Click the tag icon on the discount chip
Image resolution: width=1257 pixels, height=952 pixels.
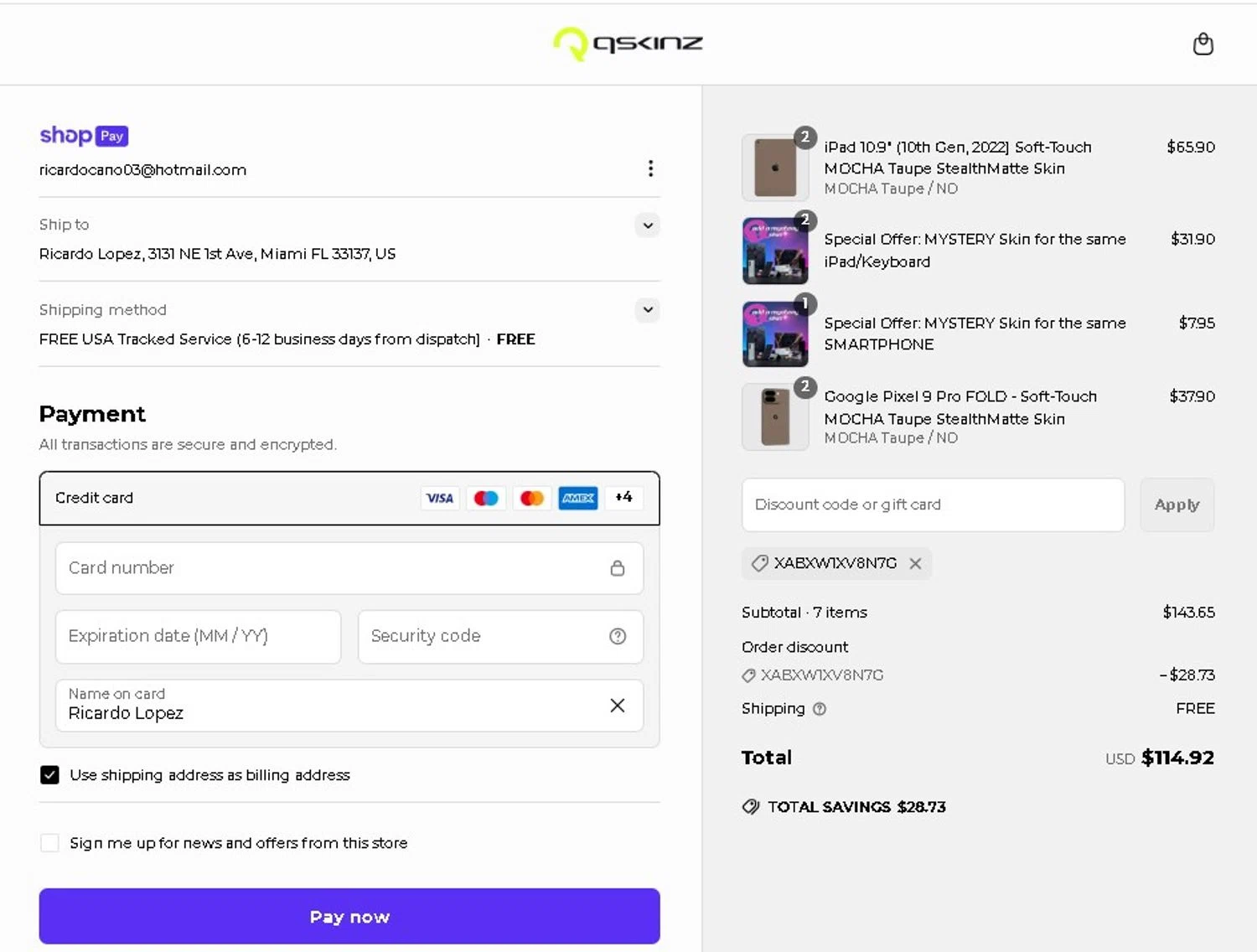(x=760, y=563)
